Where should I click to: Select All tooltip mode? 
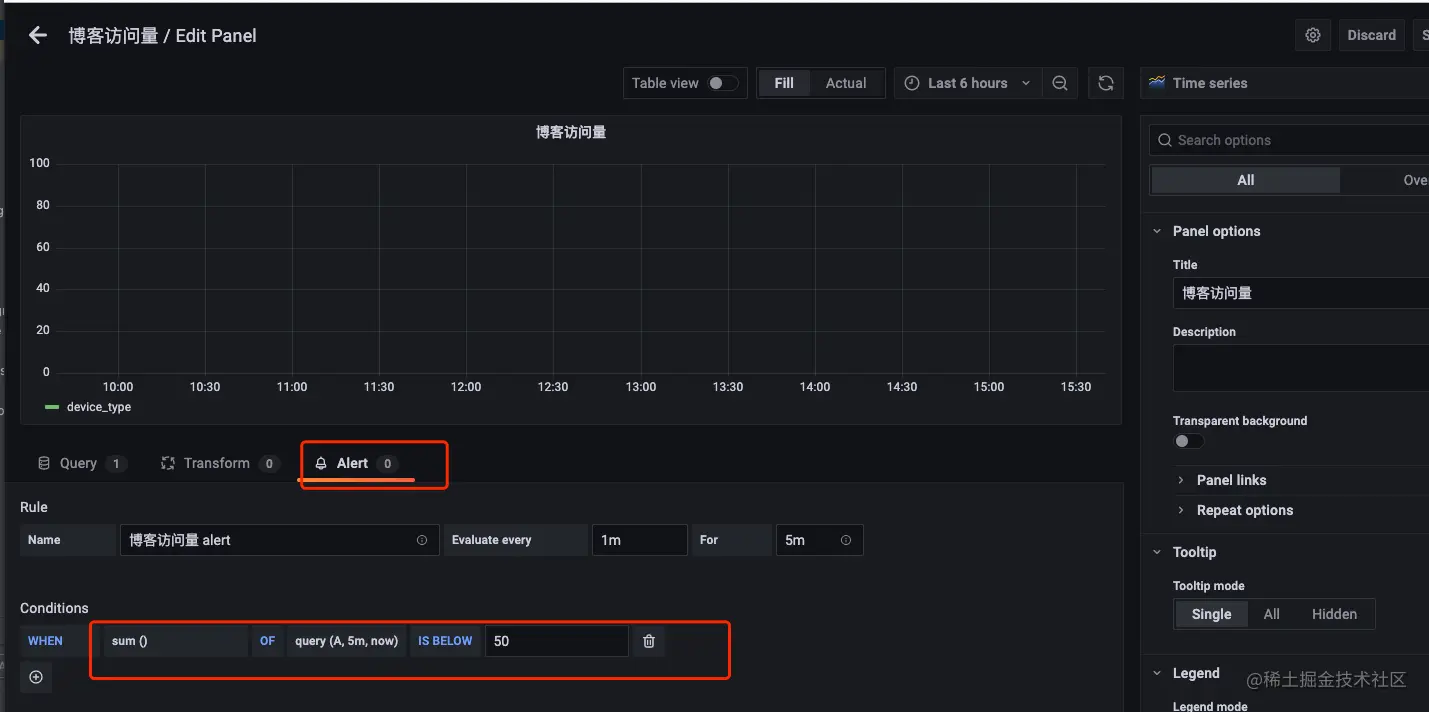point(1271,614)
